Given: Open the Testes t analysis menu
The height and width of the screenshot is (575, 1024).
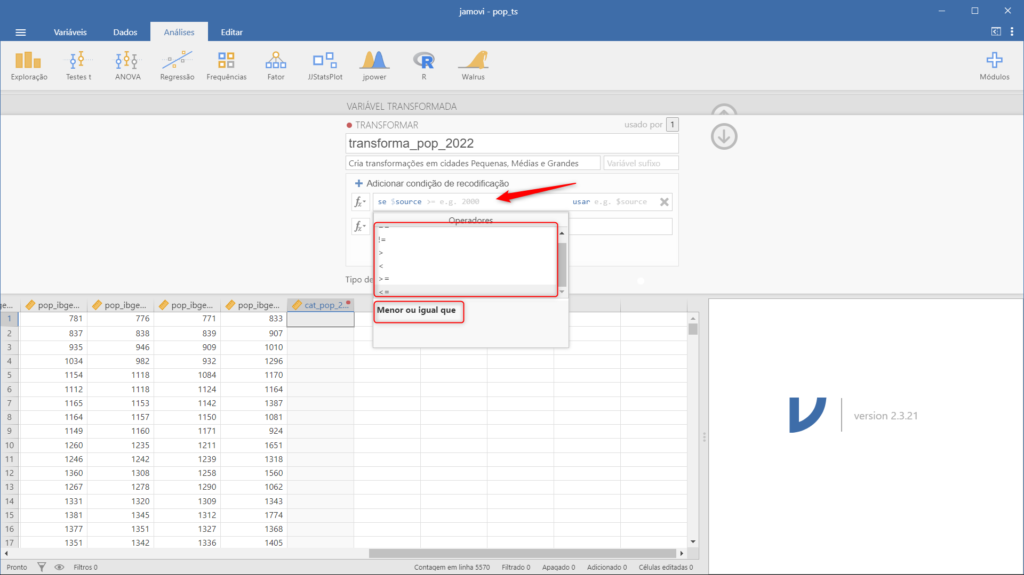Looking at the screenshot, I should click(78, 66).
